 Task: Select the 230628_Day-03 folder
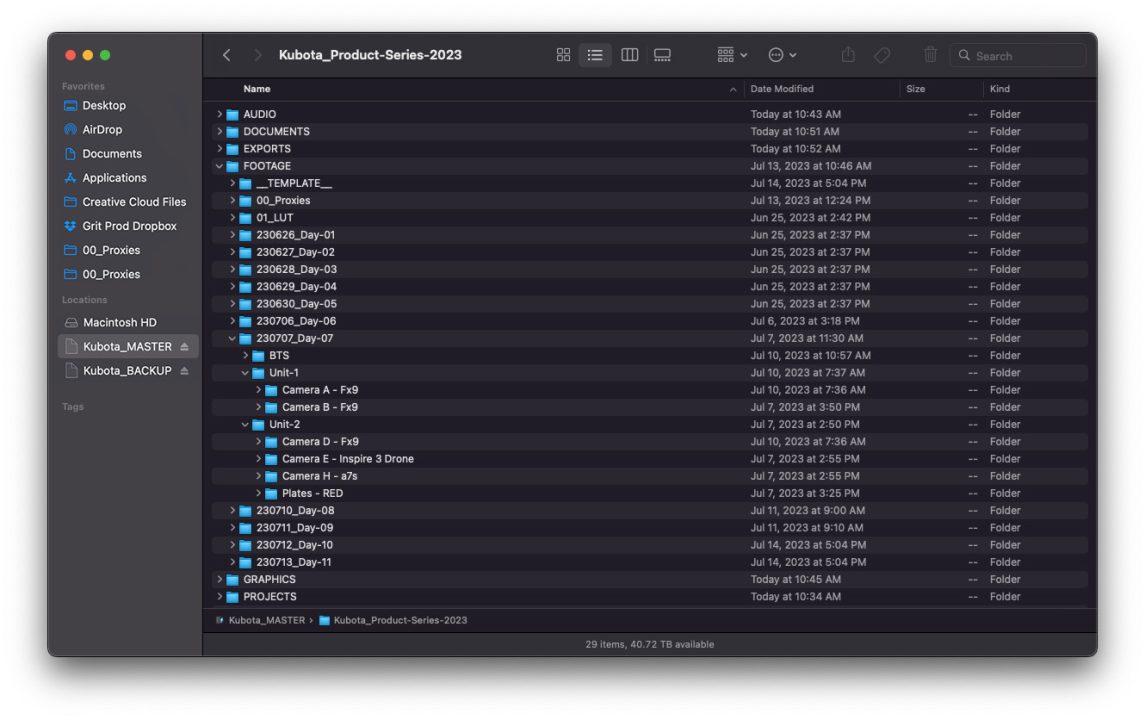point(650,269)
